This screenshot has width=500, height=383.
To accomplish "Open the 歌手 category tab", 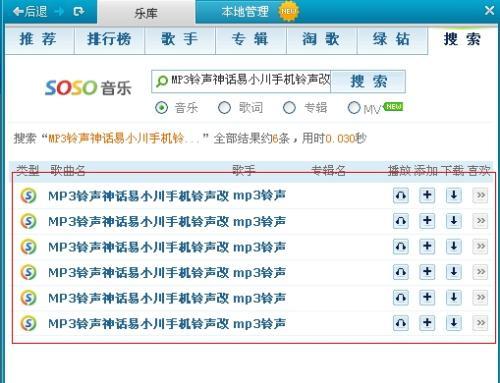I will click(180, 40).
